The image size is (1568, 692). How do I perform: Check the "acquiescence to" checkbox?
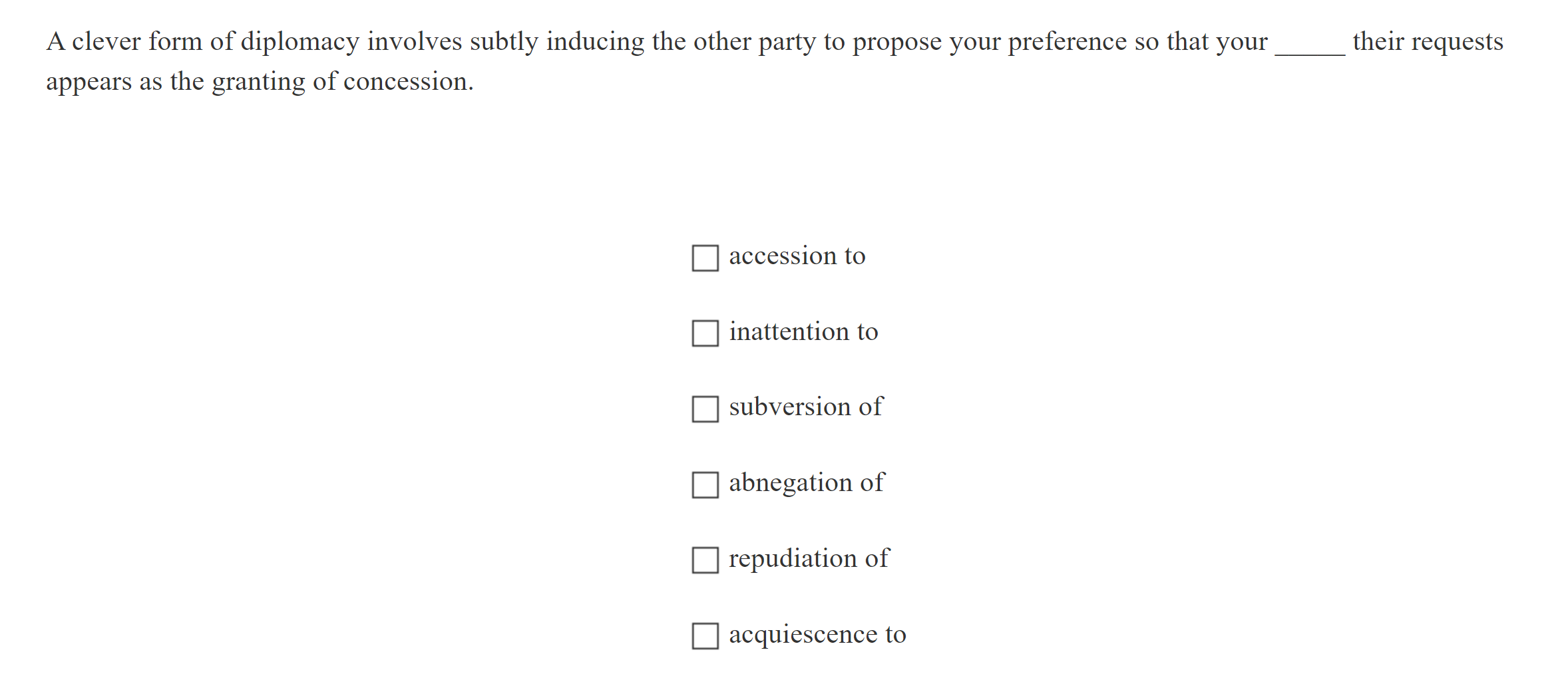click(705, 637)
